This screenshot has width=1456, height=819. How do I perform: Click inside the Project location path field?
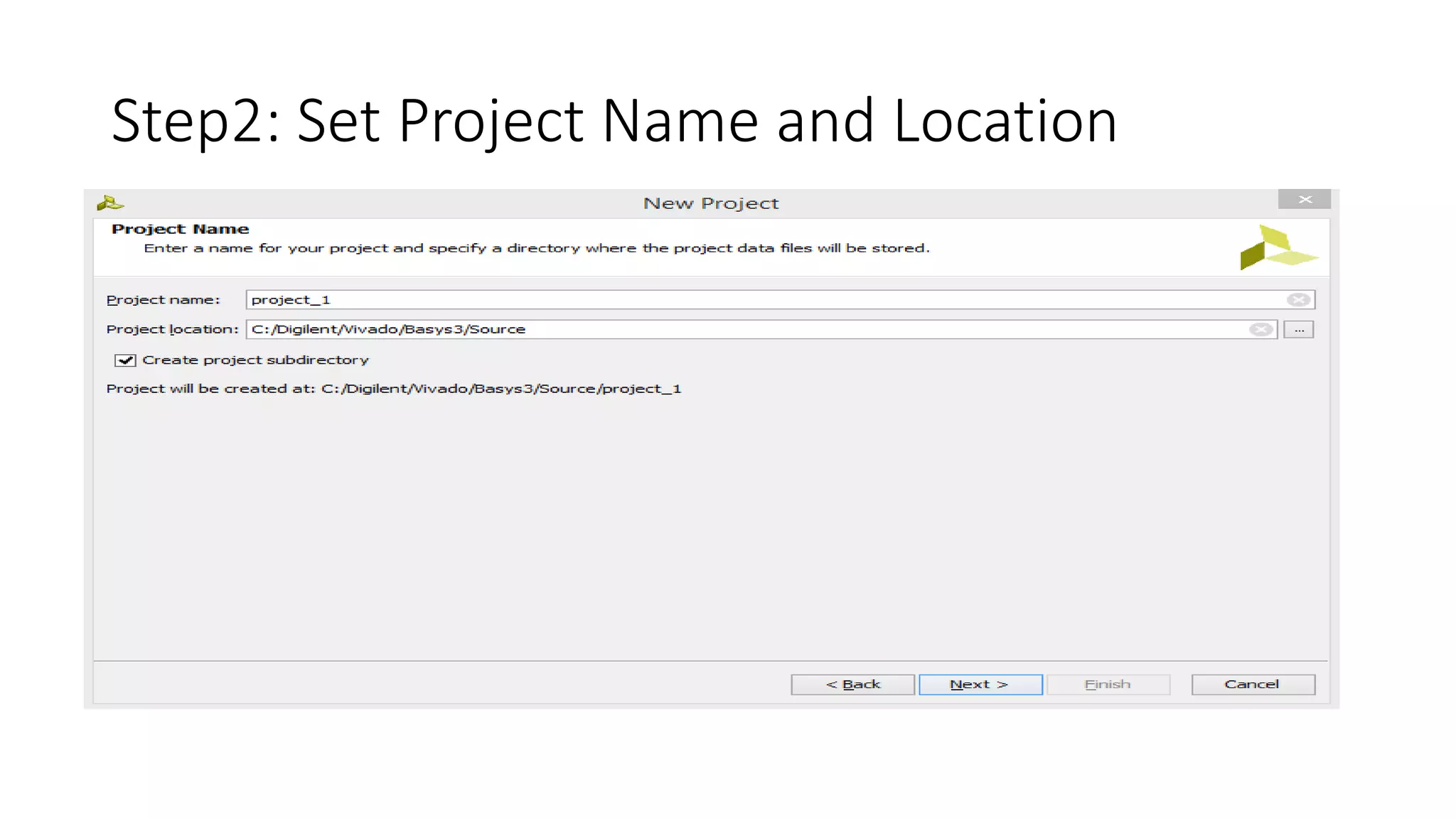tap(711, 329)
